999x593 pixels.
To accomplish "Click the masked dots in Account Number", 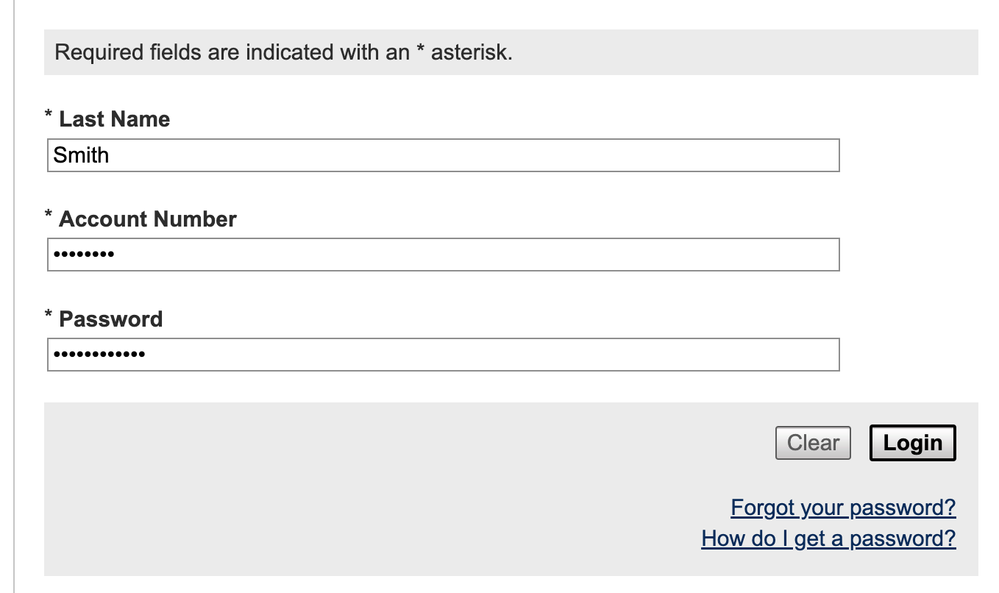I will [83, 255].
